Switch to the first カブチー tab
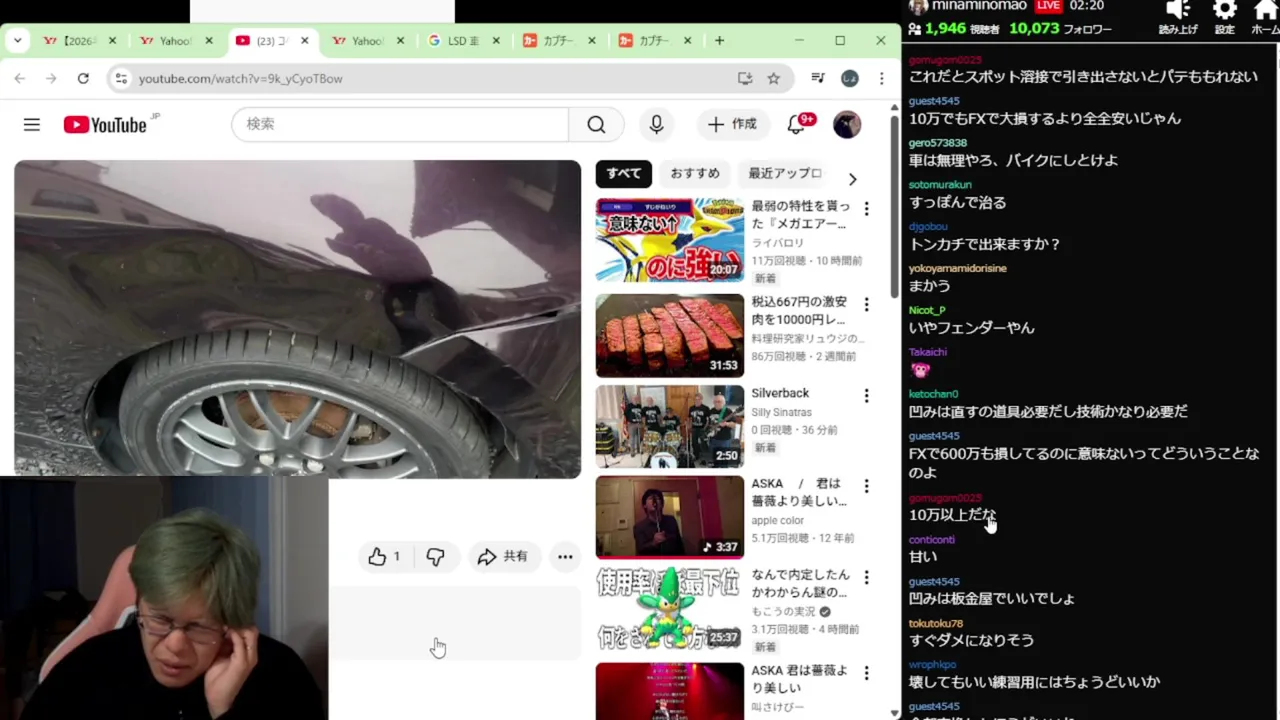 (558, 41)
